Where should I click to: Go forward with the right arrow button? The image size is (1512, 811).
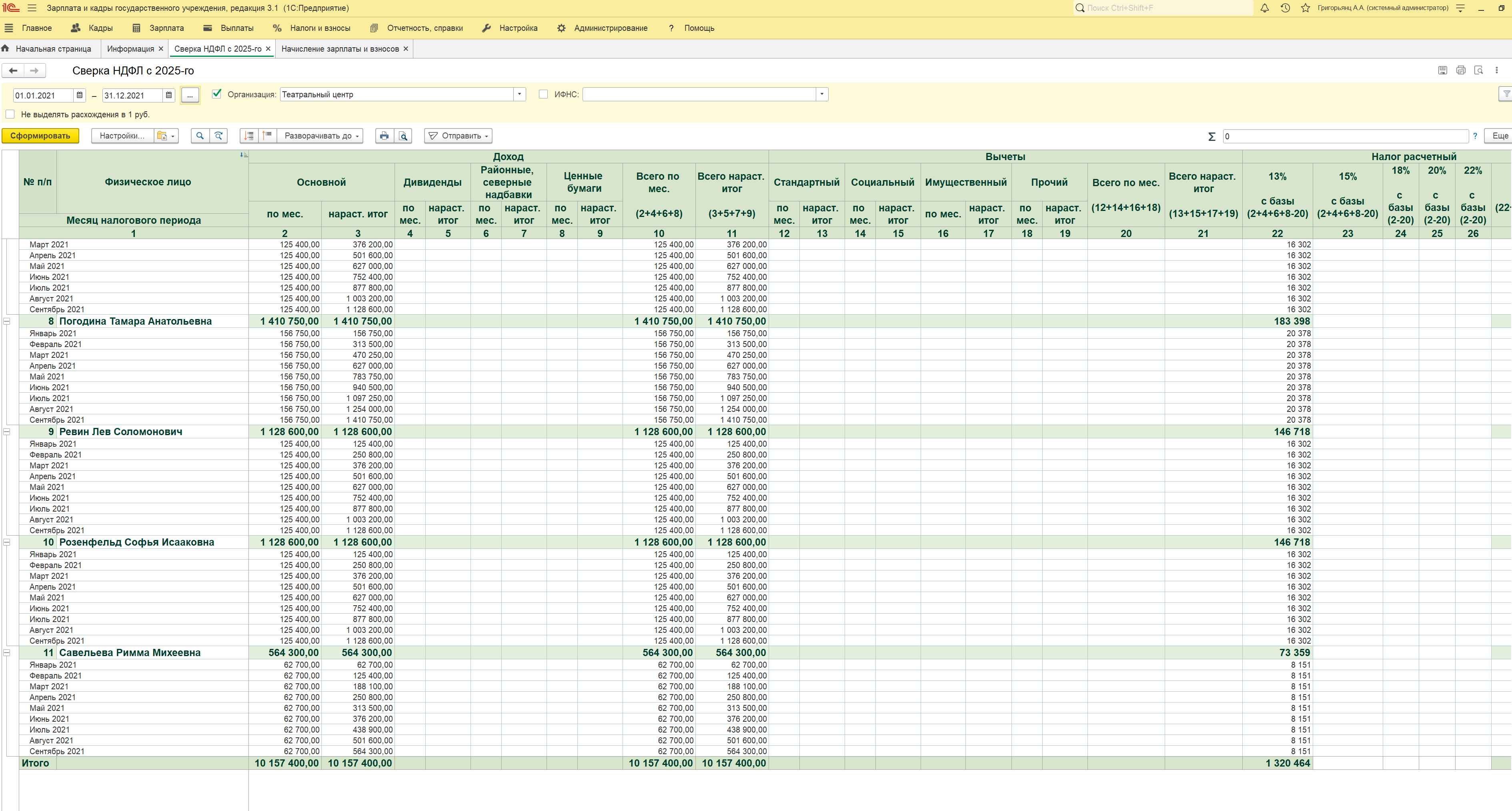35,70
